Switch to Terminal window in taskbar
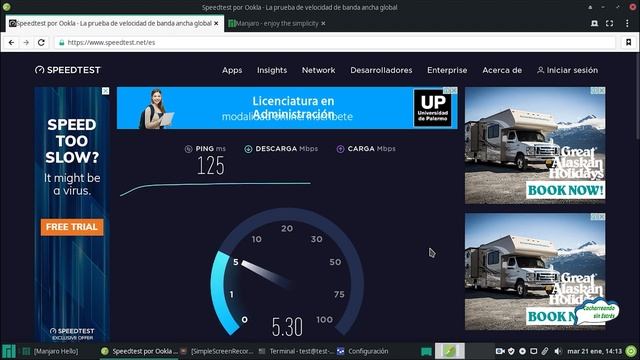Viewport: 640px width, 360px height. [296, 351]
